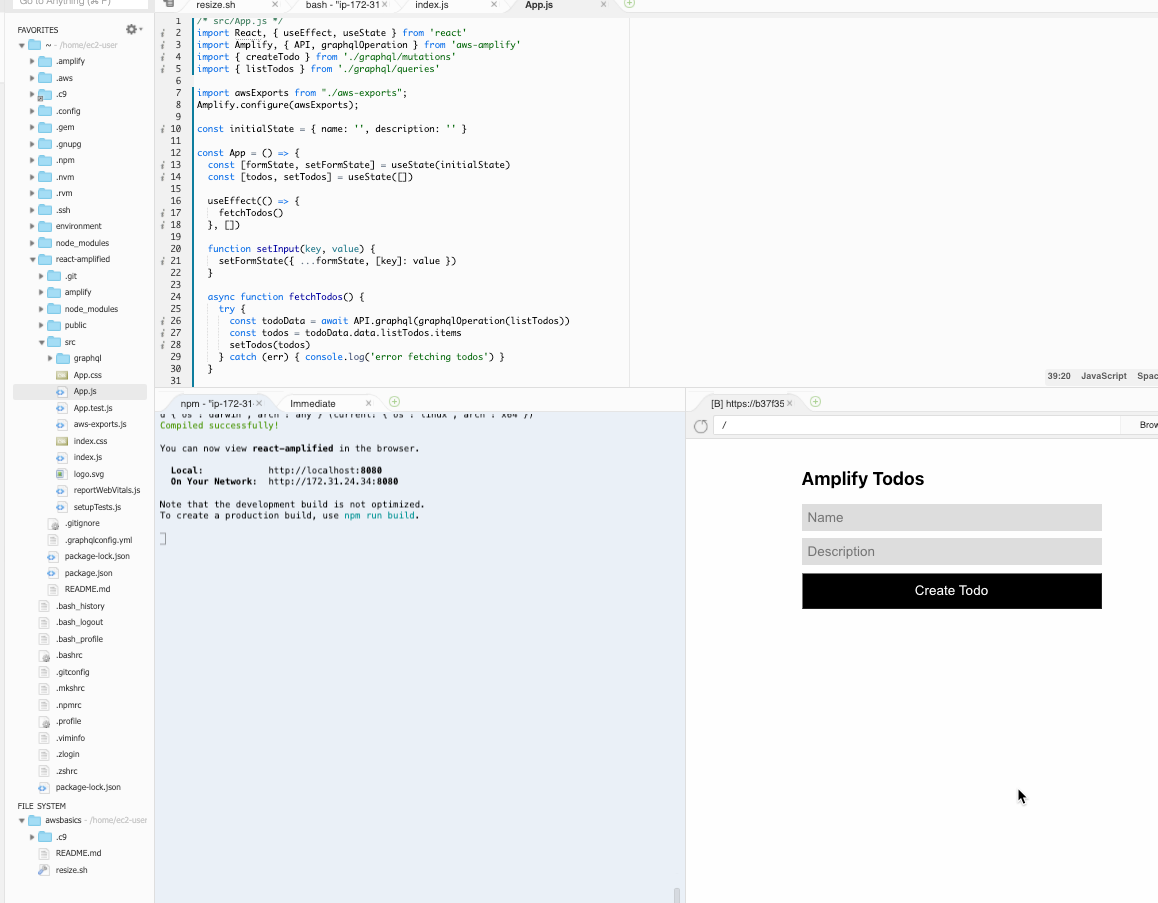Viewport: 1158px width, 903px height.
Task: Select the amplify folder in react-amplified
Action: pyautogui.click(x=78, y=292)
